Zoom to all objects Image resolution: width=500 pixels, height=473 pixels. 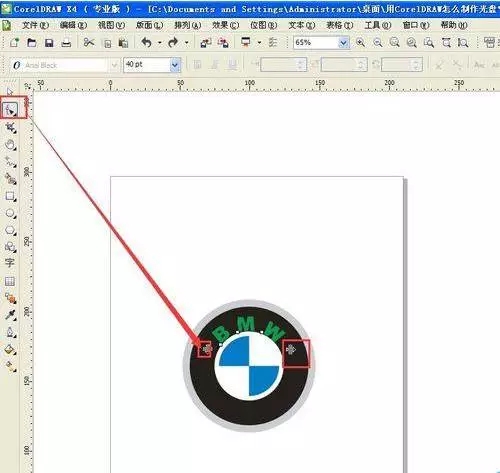pos(412,42)
